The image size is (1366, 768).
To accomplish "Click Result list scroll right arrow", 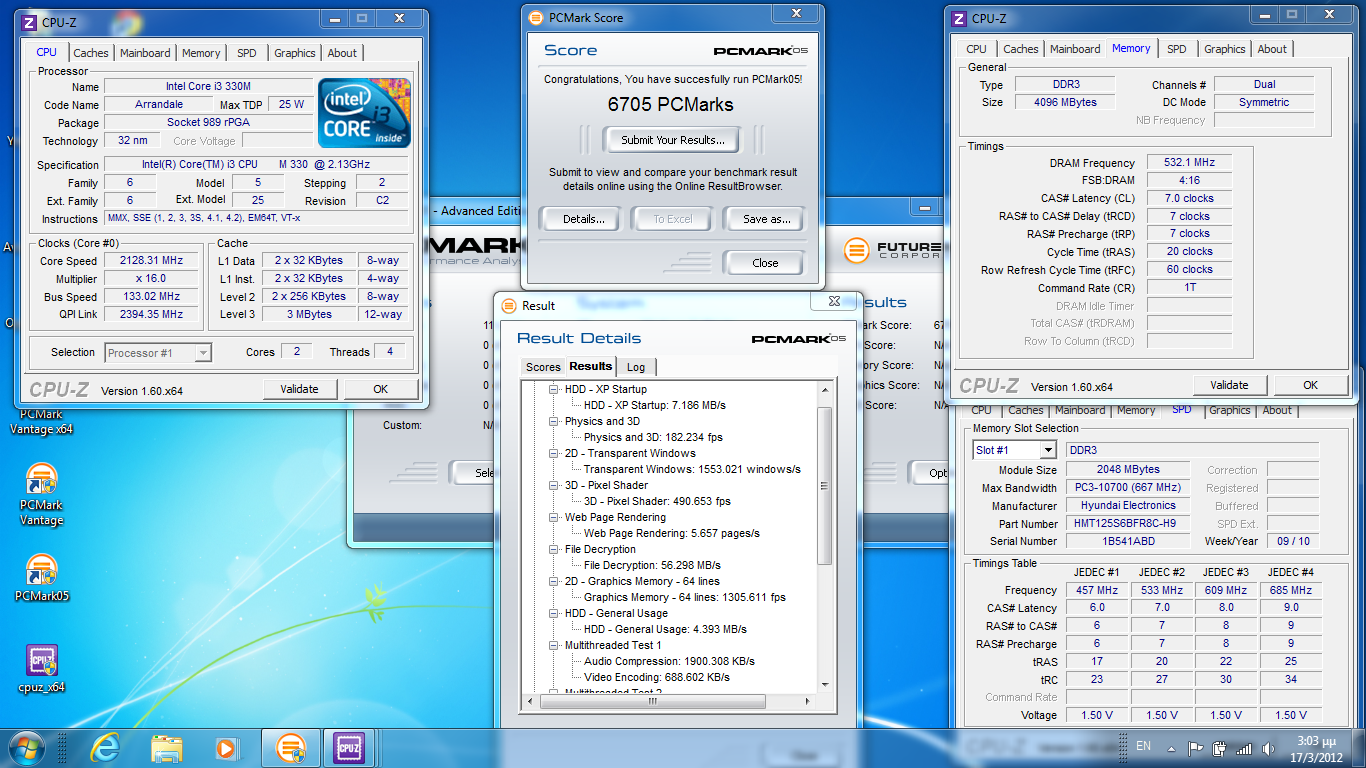I will (810, 701).
